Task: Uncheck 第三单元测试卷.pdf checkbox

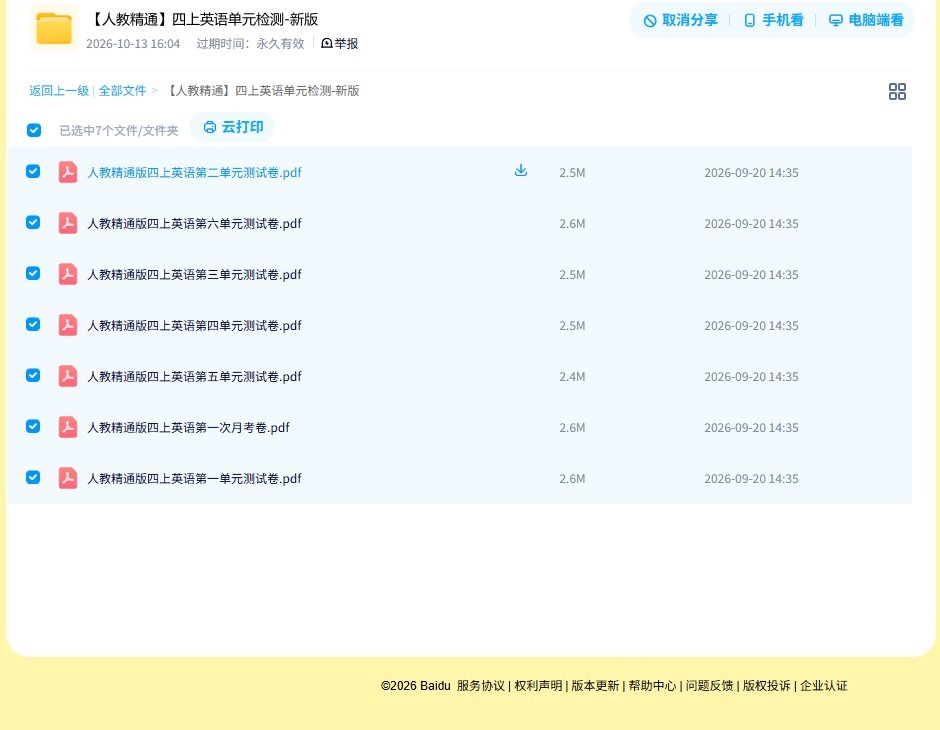Action: [x=33, y=273]
